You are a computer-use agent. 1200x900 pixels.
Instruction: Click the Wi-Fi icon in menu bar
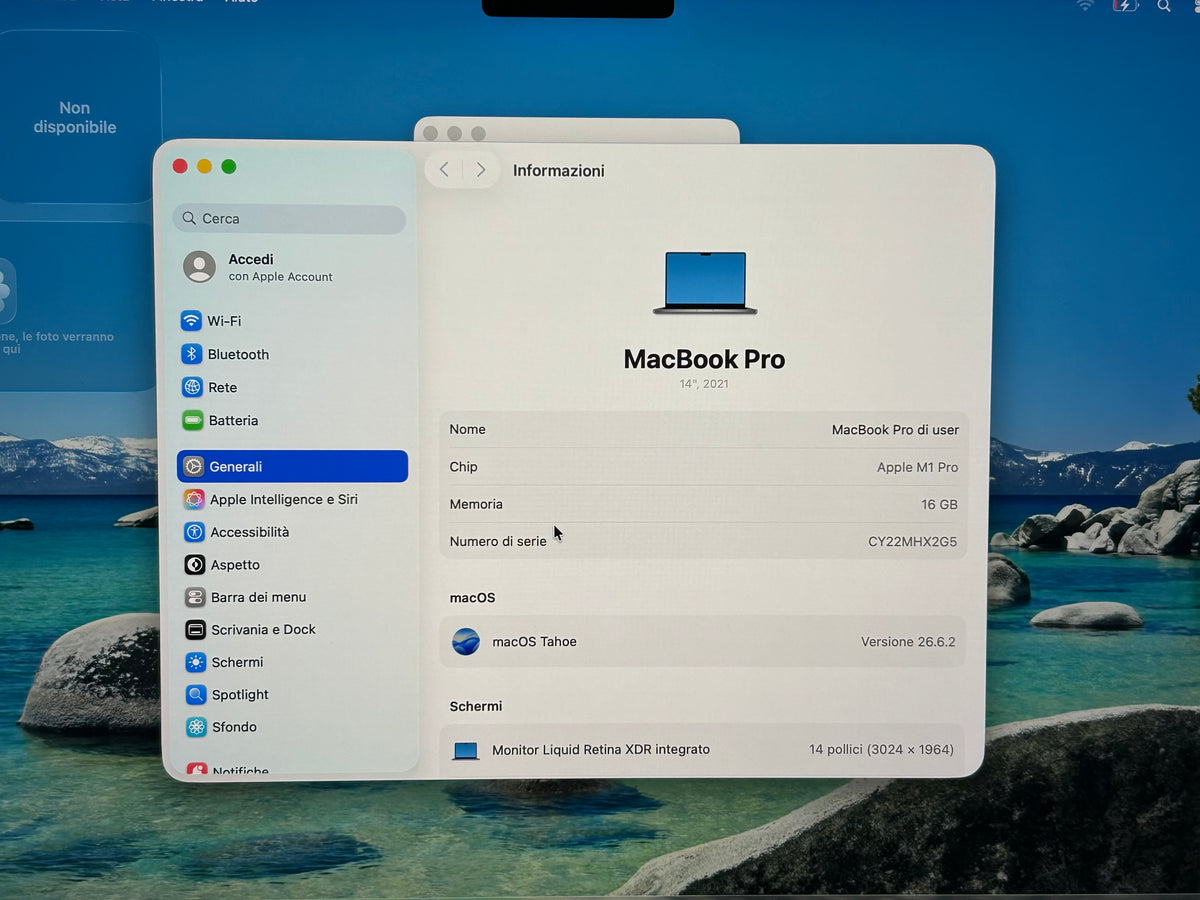(1085, 6)
